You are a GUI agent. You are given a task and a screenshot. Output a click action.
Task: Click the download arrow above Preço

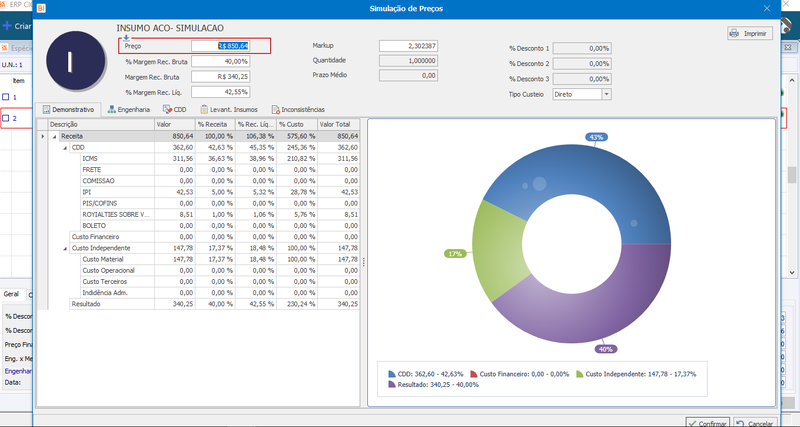[x=127, y=38]
